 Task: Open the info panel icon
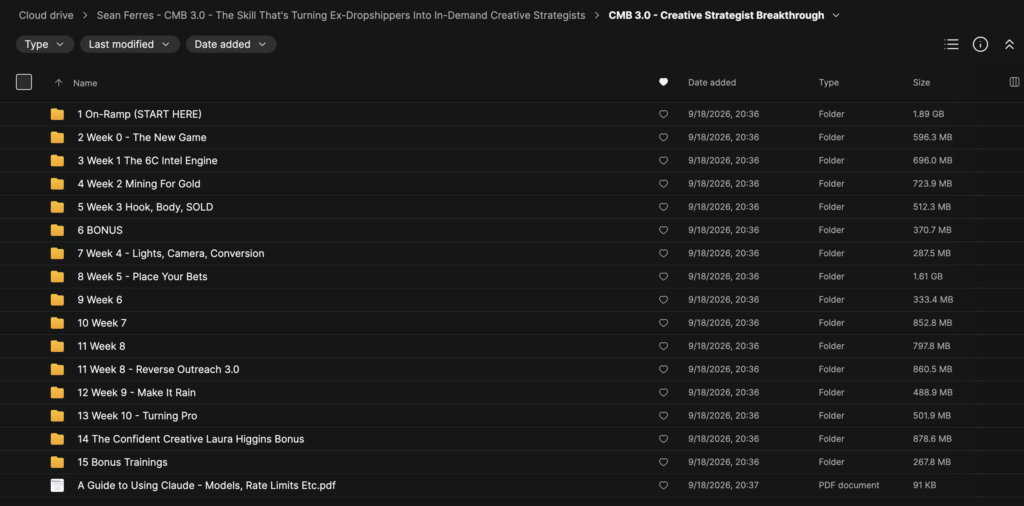pos(980,44)
